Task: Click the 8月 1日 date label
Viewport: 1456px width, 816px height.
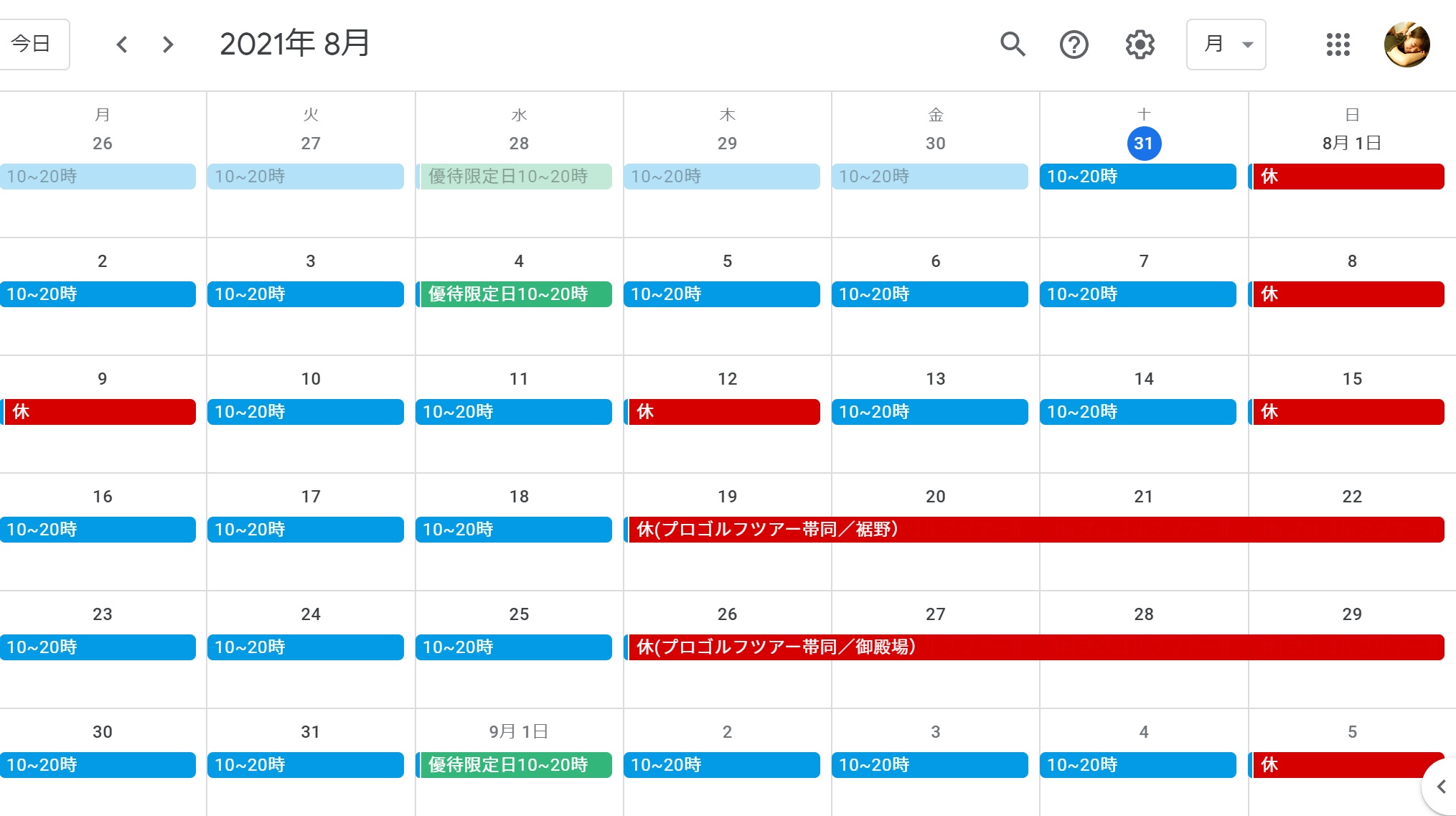Action: point(1352,144)
